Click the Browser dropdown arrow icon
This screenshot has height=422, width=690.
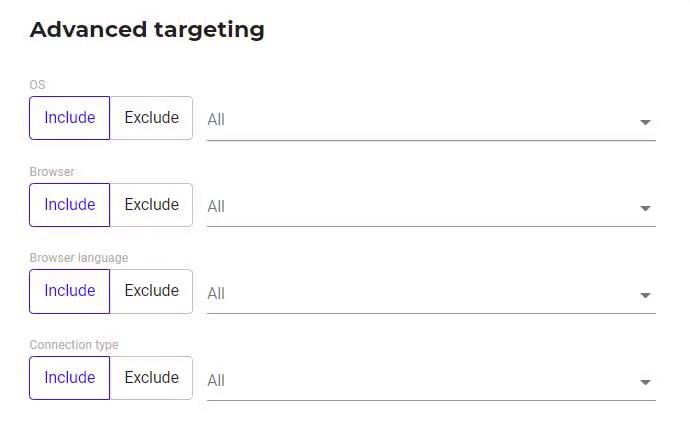tap(645, 208)
